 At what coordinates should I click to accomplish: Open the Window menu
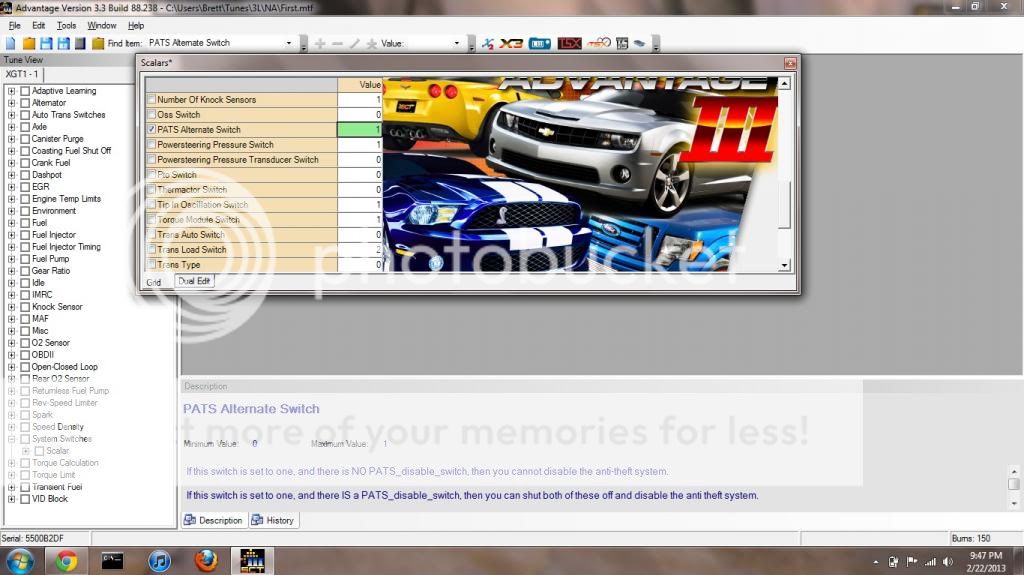102,25
